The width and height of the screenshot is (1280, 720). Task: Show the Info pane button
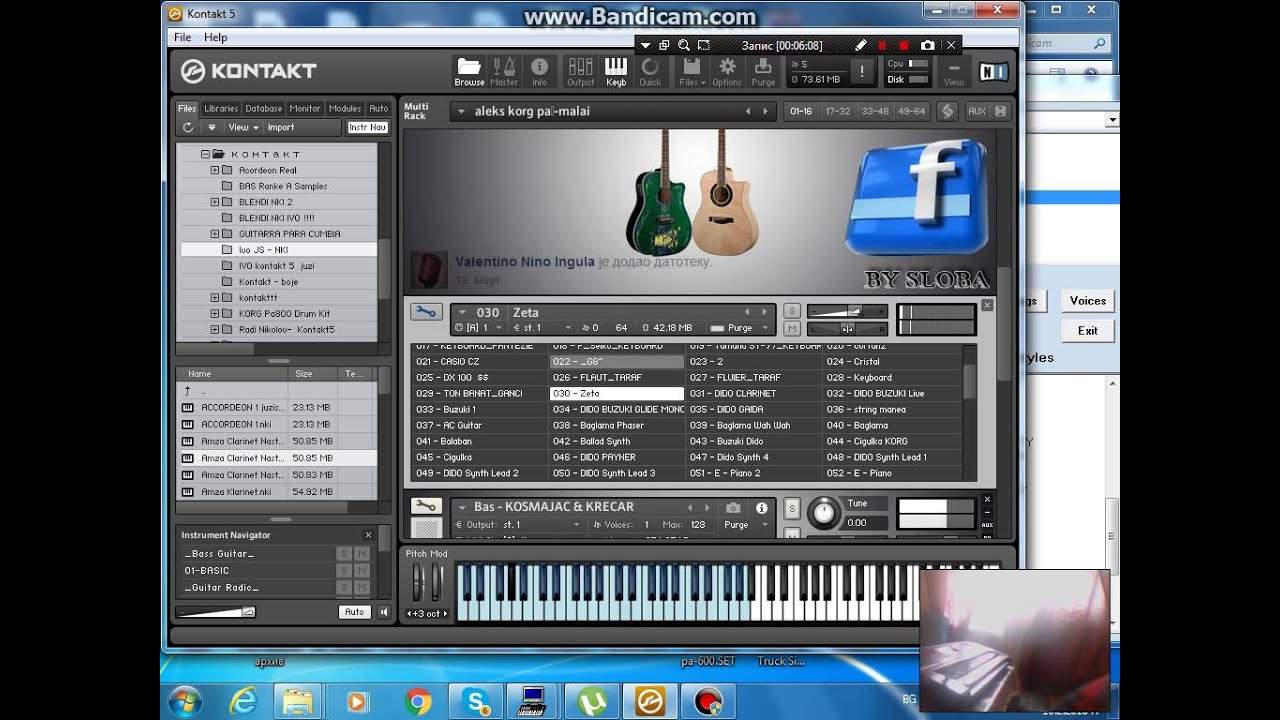[x=539, y=71]
